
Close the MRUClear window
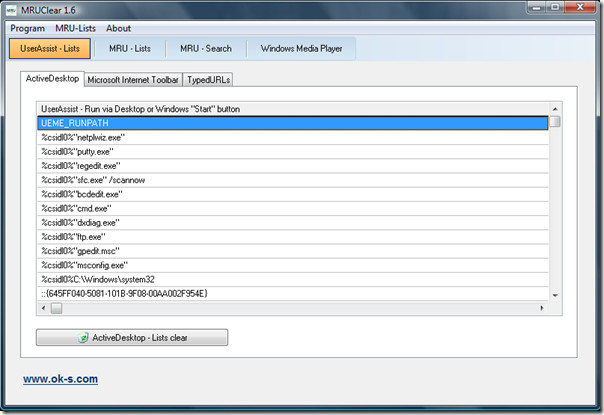581,7
